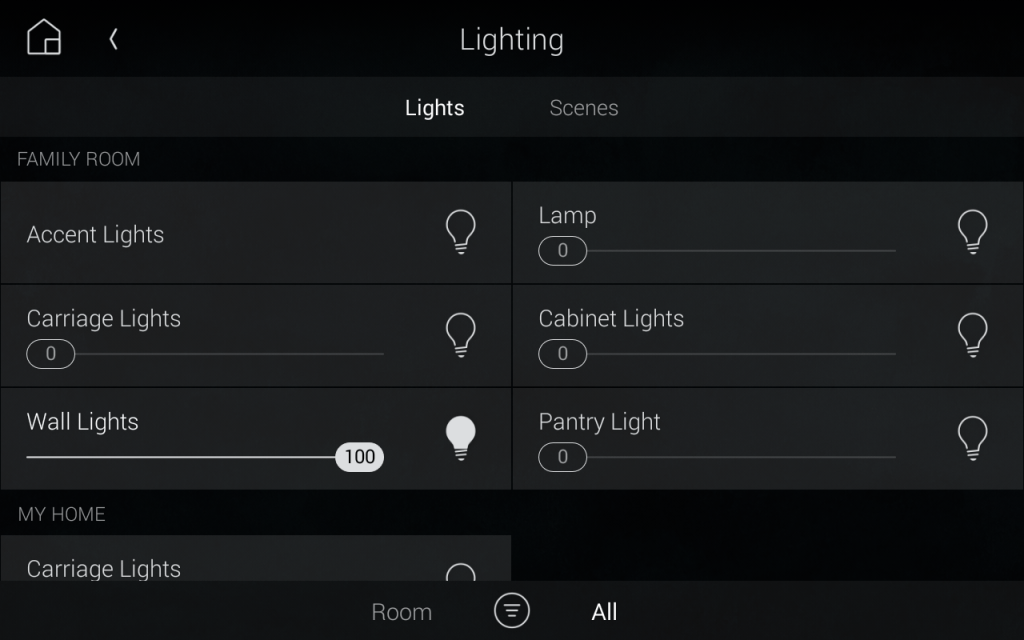Go to the home screen icon
The width and height of the screenshot is (1024, 640).
coord(44,38)
